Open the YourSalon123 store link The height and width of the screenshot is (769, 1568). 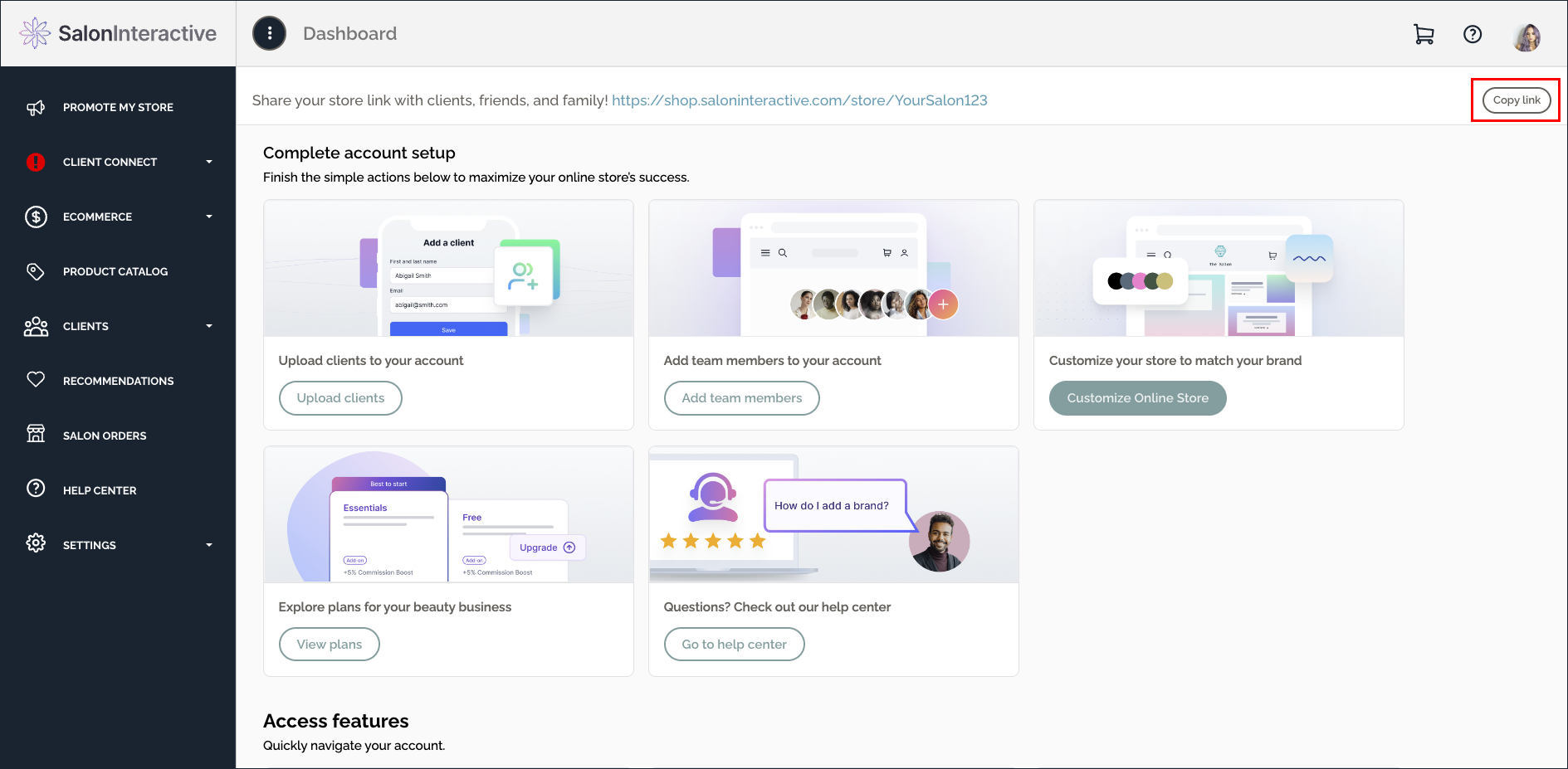[x=799, y=100]
